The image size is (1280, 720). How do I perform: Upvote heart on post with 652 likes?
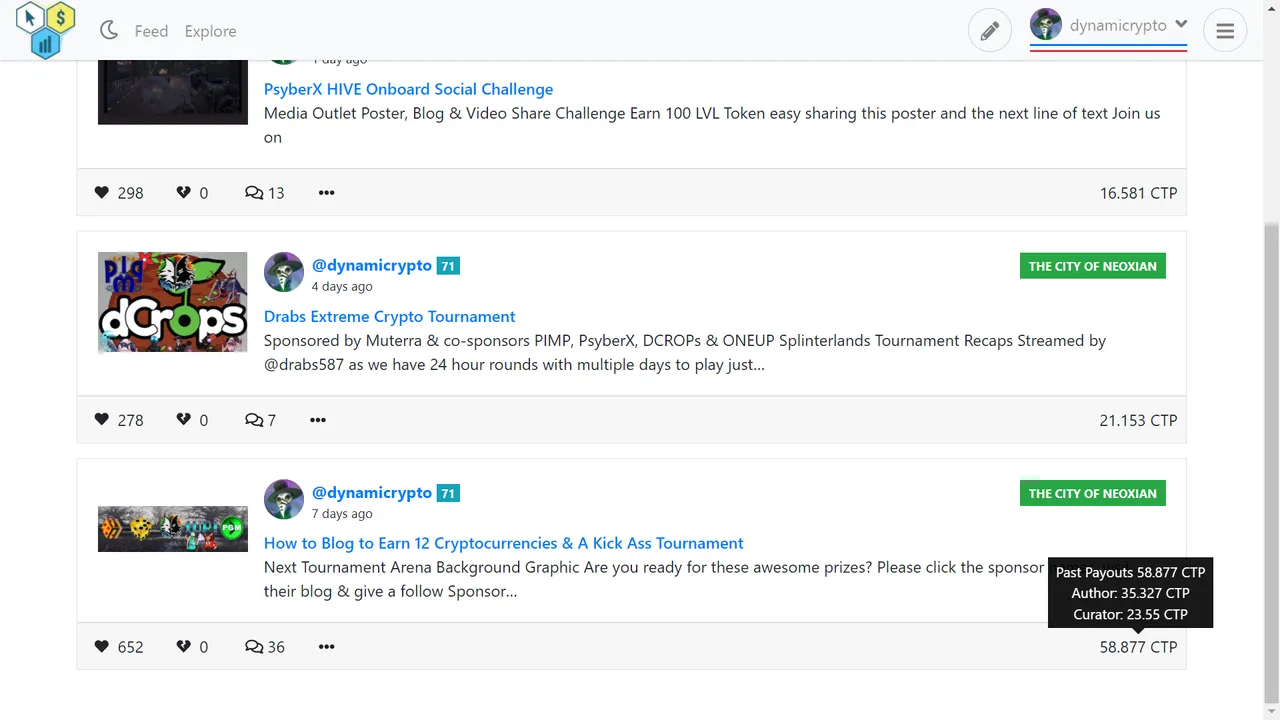tap(102, 646)
